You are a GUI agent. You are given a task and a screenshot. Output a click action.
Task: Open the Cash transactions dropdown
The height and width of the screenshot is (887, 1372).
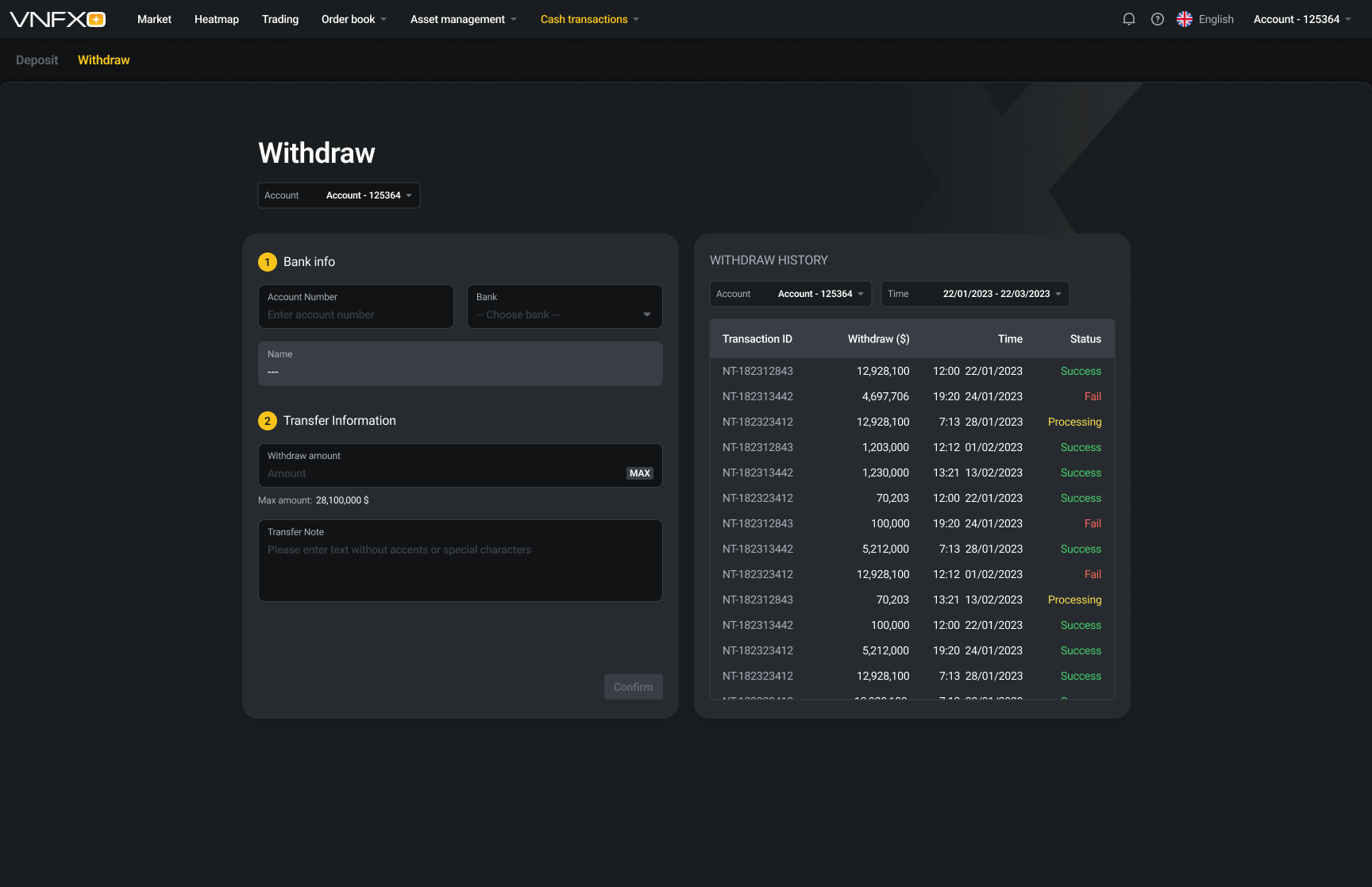pyautogui.click(x=589, y=18)
